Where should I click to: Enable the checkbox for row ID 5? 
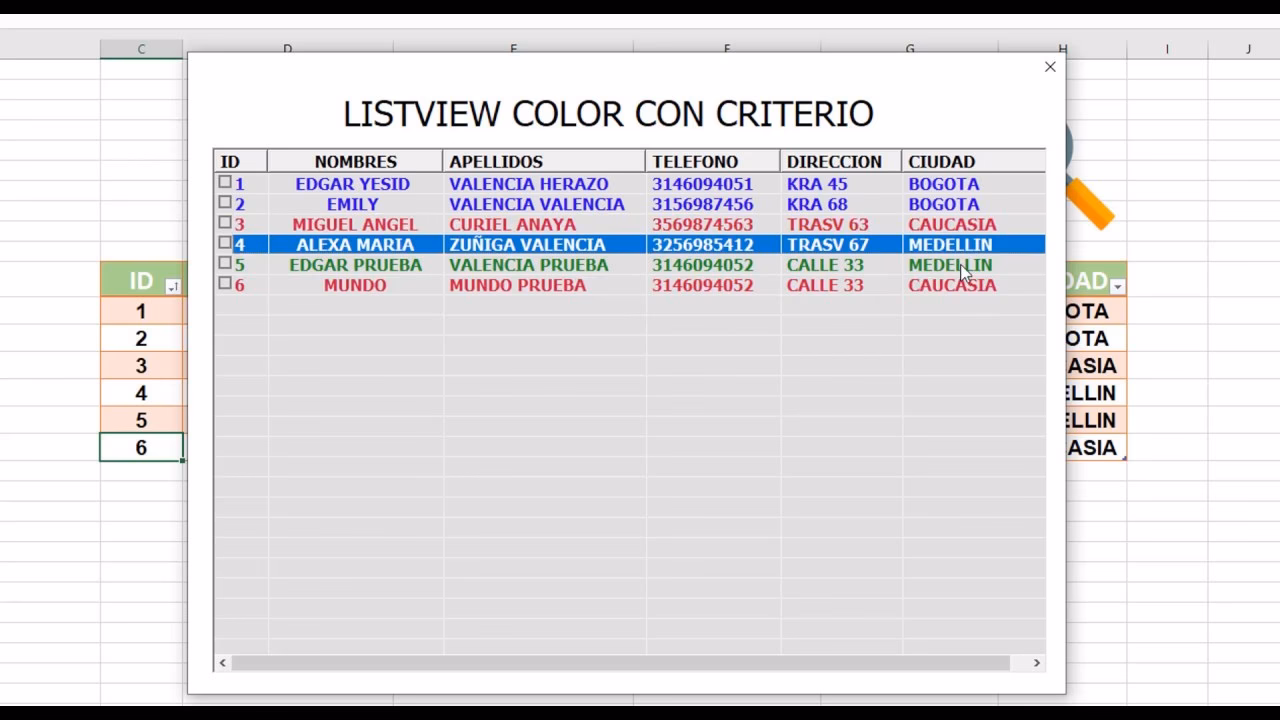[225, 264]
